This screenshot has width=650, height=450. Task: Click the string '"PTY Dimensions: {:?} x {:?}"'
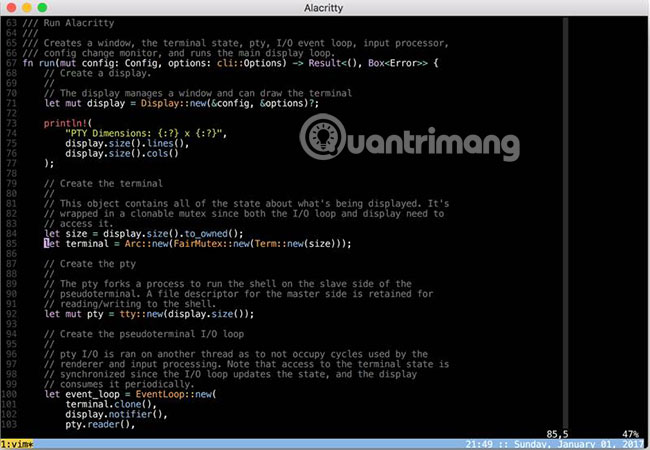tap(146, 133)
